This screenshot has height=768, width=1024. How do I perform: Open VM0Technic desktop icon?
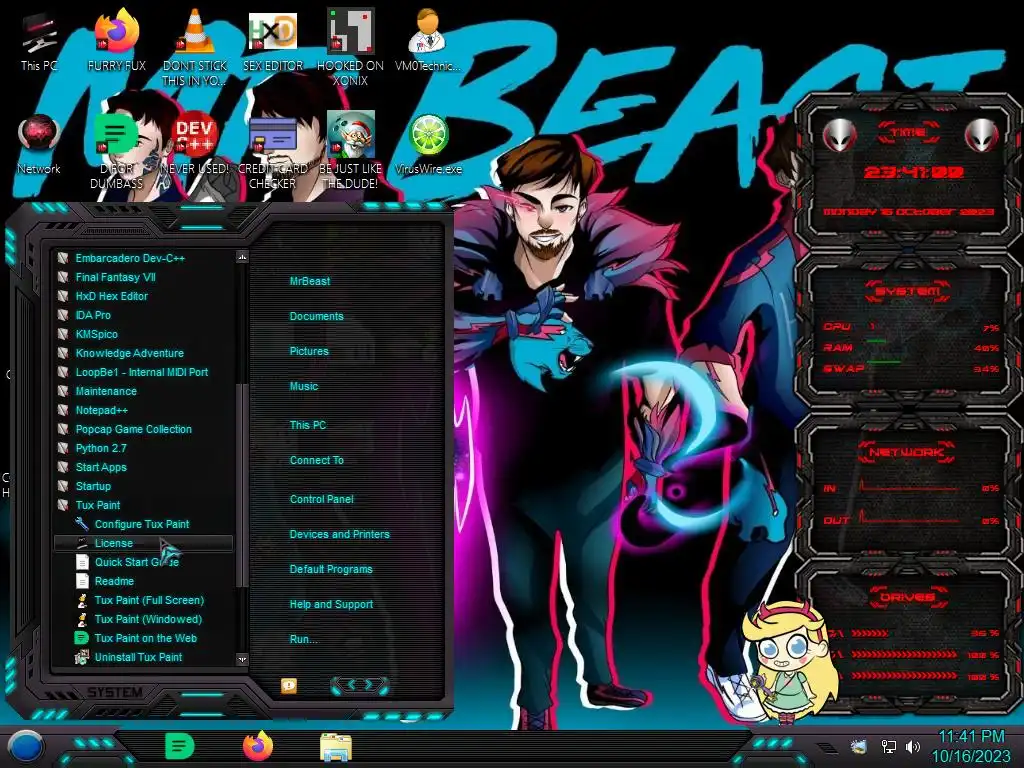pyautogui.click(x=427, y=41)
